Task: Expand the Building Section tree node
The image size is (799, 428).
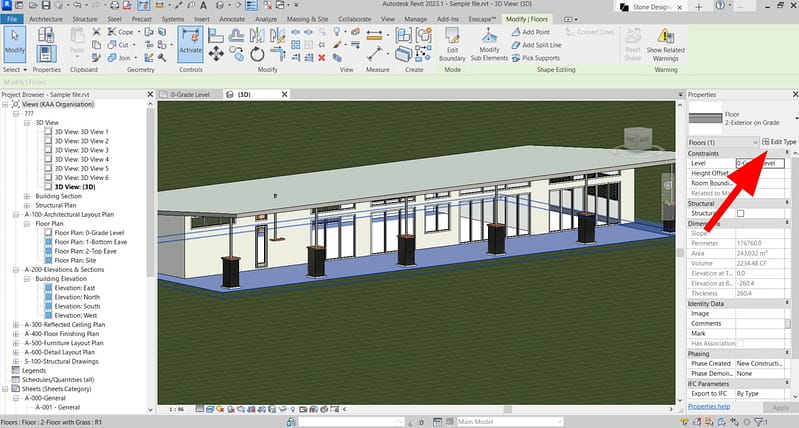Action: pyautogui.click(x=27, y=196)
